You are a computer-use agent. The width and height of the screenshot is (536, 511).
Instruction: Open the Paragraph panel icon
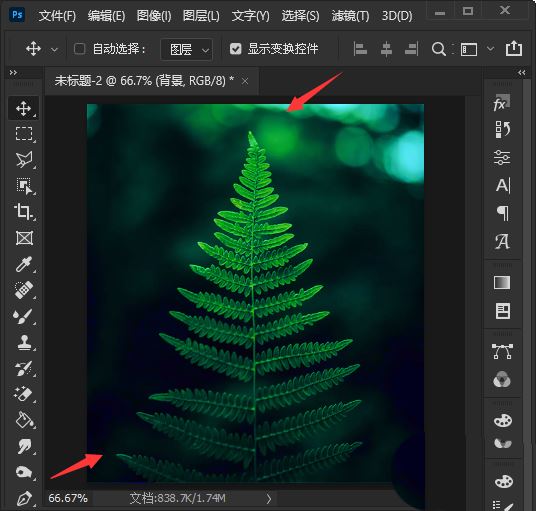[x=502, y=213]
